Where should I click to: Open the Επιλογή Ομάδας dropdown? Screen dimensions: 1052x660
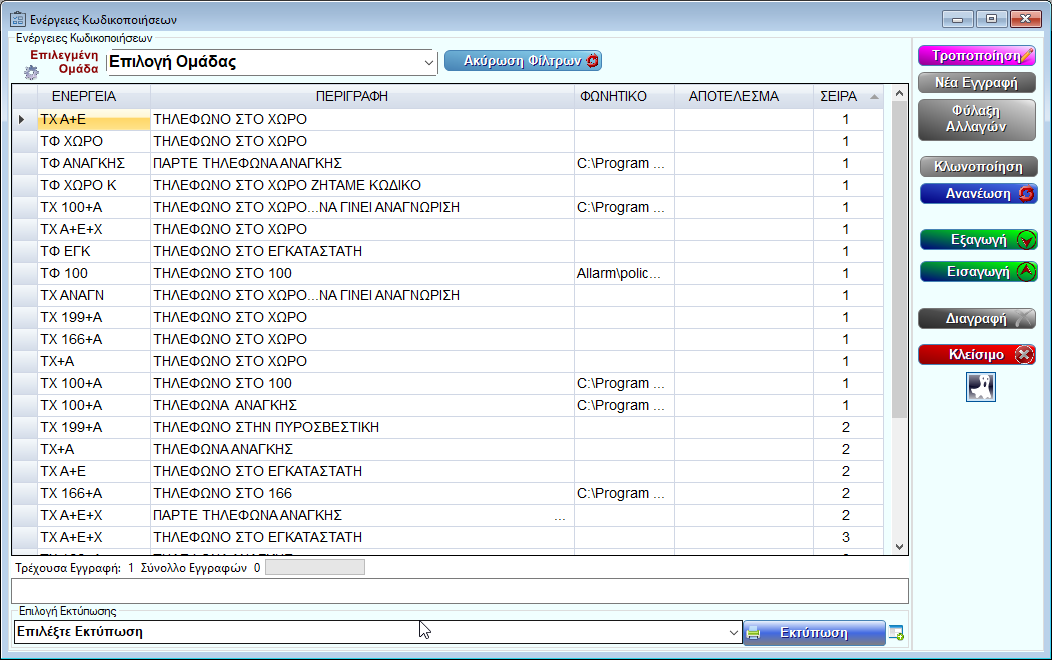[x=429, y=62]
